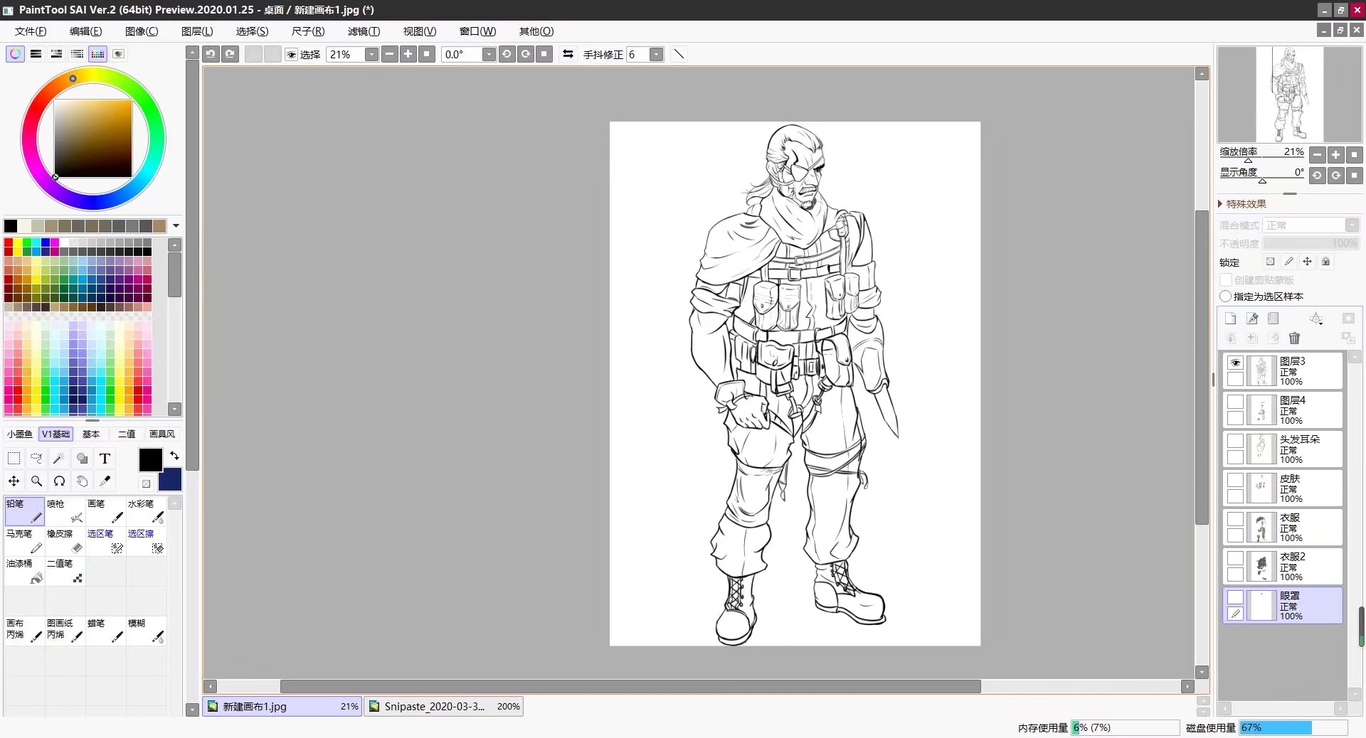Open the 视图(V) menu
The width and height of the screenshot is (1366, 738).
(419, 31)
